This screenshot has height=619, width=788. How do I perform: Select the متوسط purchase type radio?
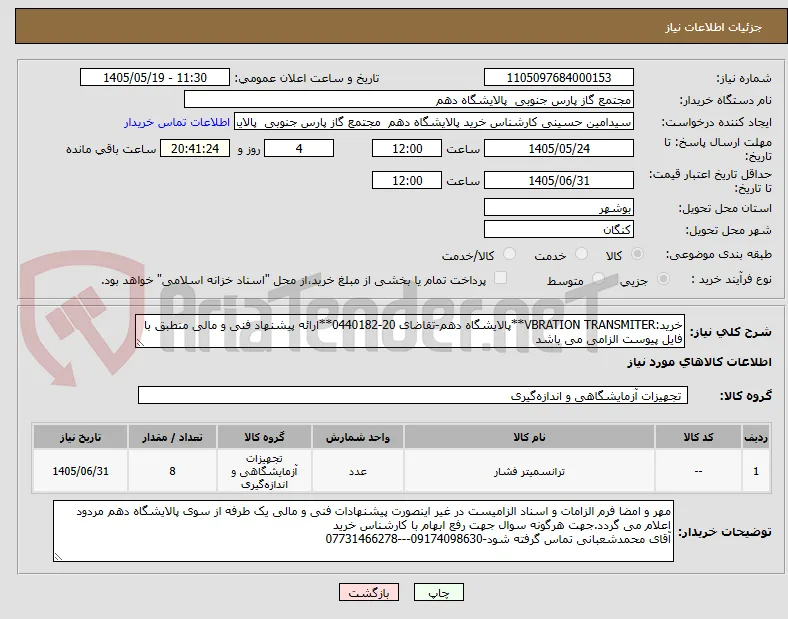click(x=598, y=279)
